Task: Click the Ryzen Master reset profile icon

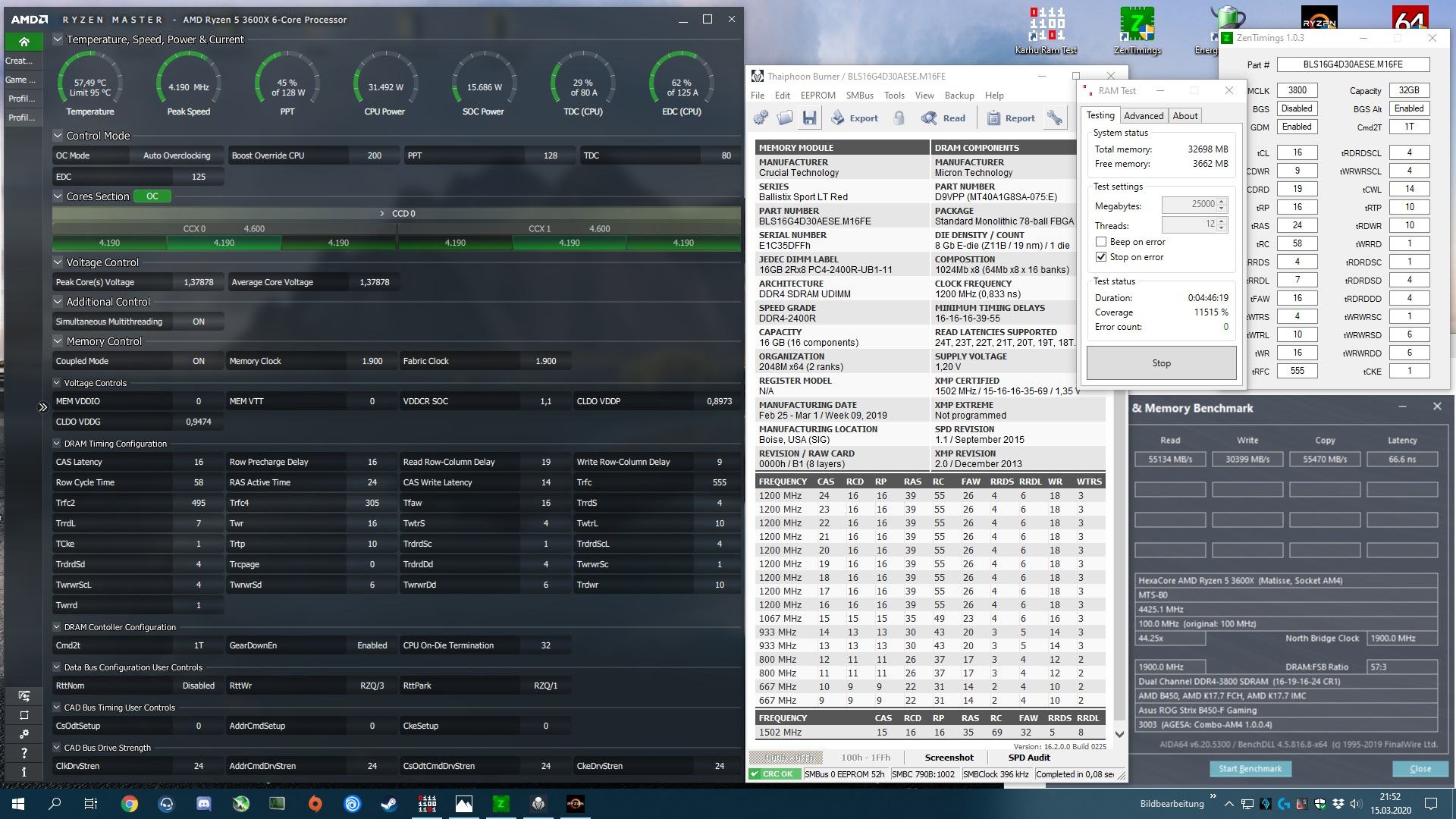Action: pos(24,715)
